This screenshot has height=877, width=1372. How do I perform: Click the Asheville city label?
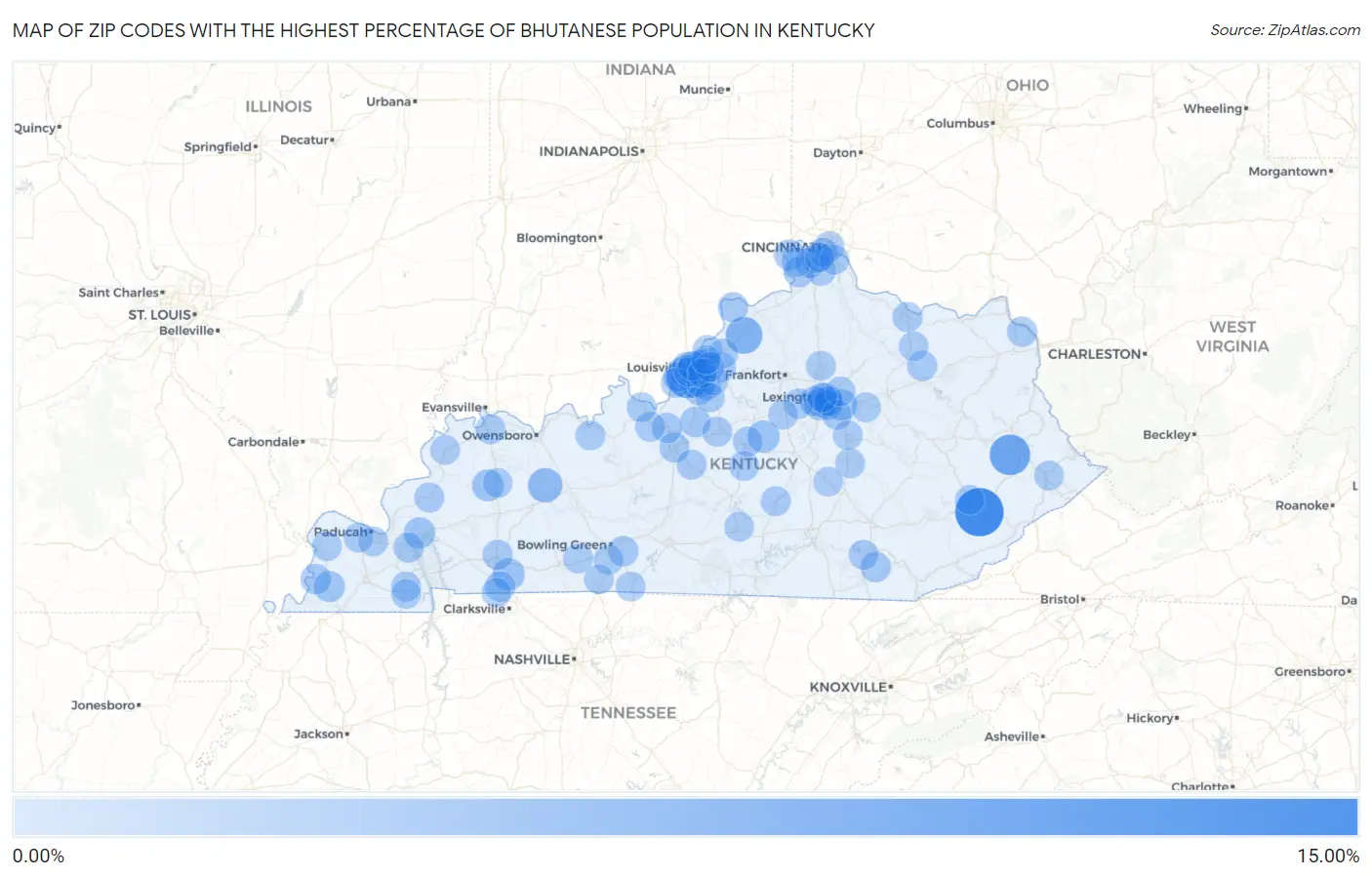[1012, 737]
